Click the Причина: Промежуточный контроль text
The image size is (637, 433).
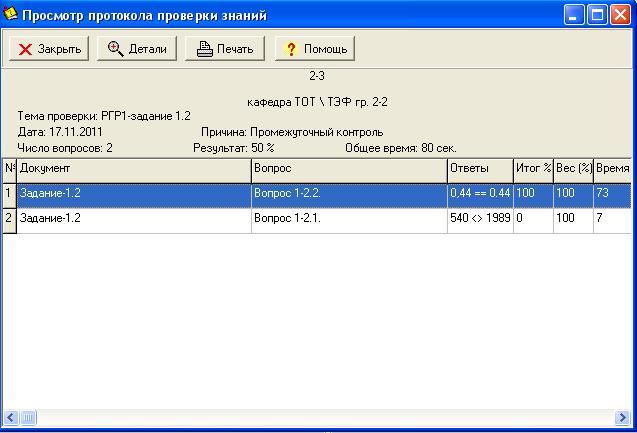click(292, 132)
